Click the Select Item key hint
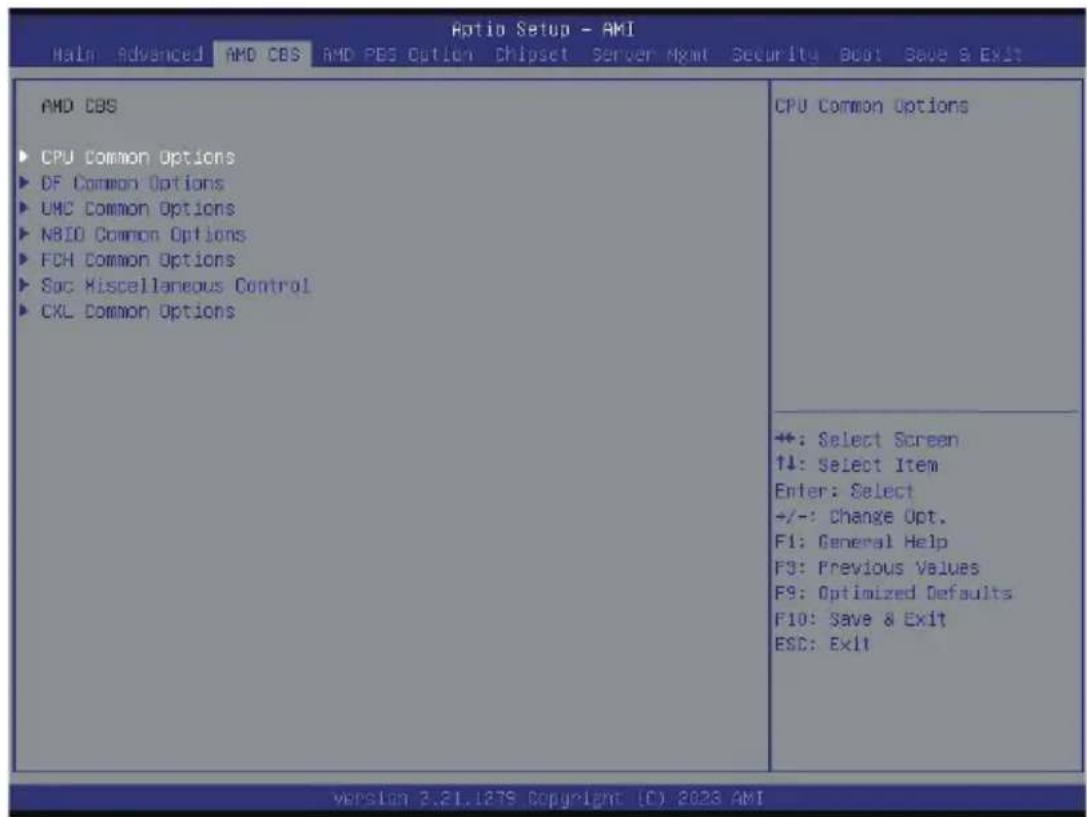 click(856, 465)
